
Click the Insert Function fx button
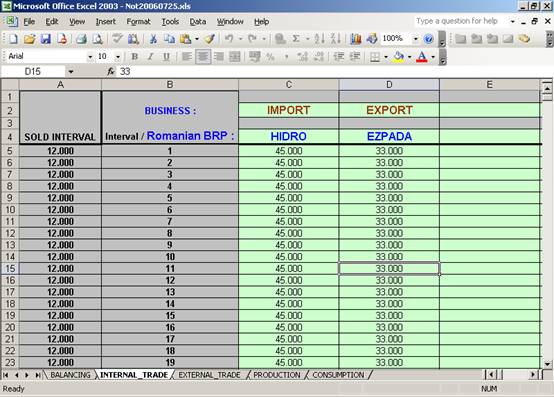click(111, 72)
